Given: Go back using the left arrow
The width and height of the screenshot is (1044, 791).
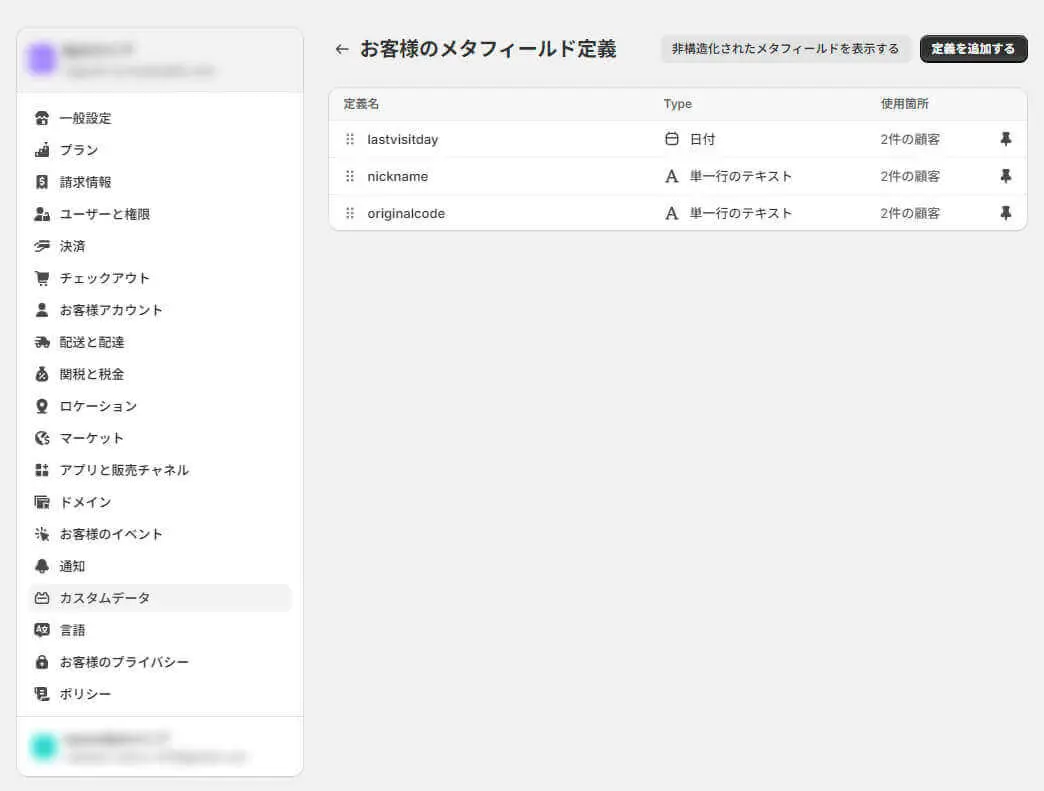Looking at the screenshot, I should (342, 49).
